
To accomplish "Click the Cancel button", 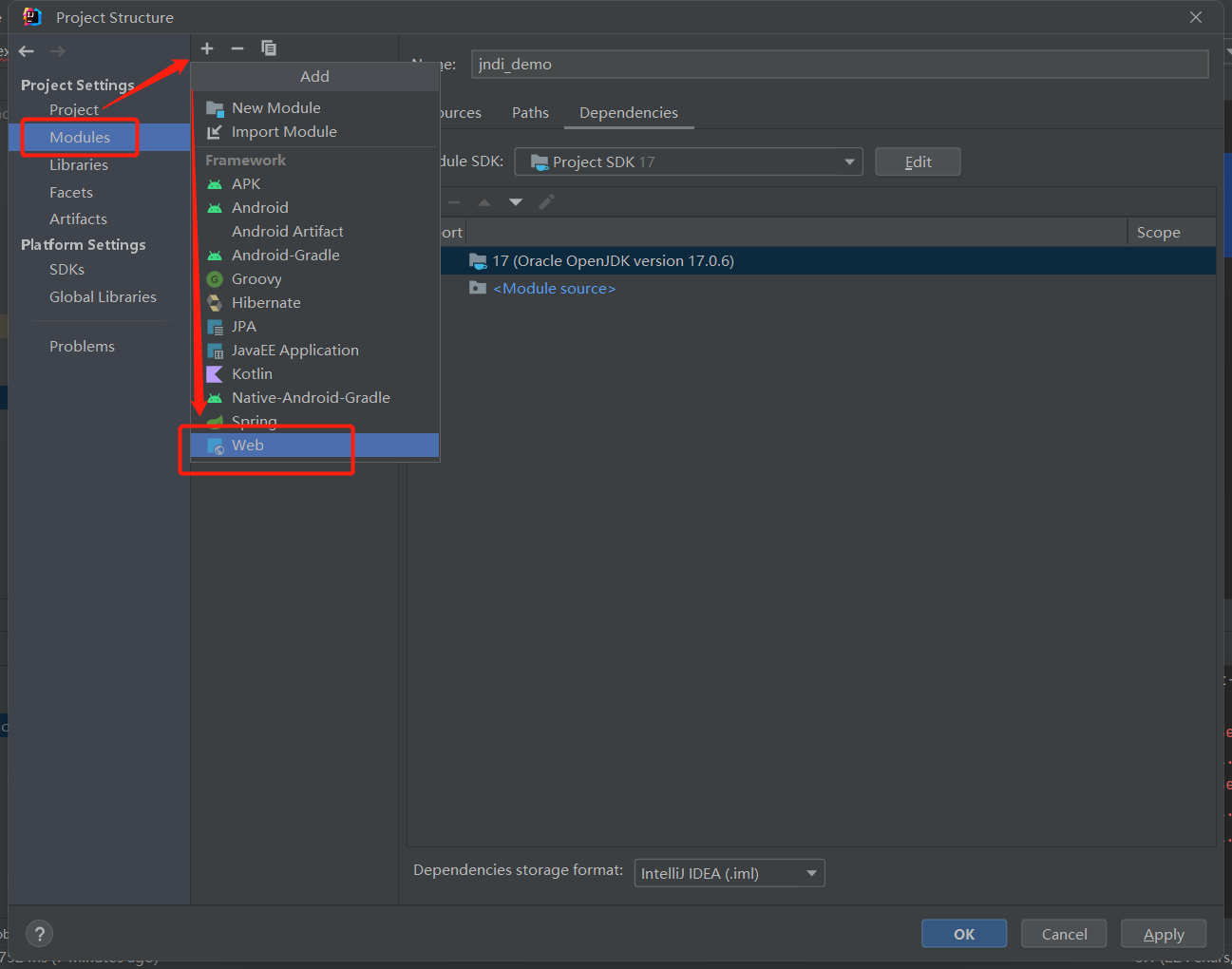I will tap(1064, 934).
